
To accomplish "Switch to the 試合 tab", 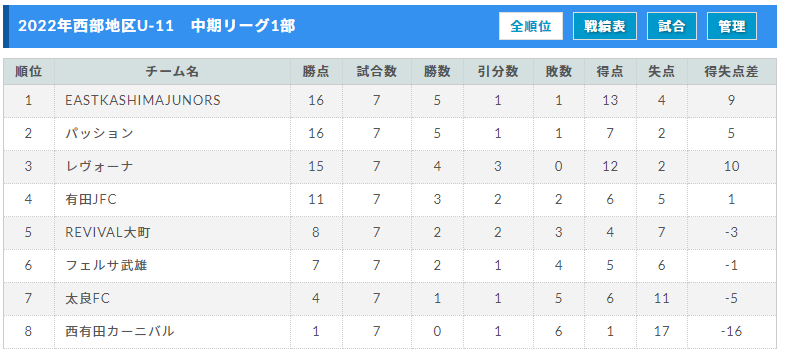I will [672, 26].
